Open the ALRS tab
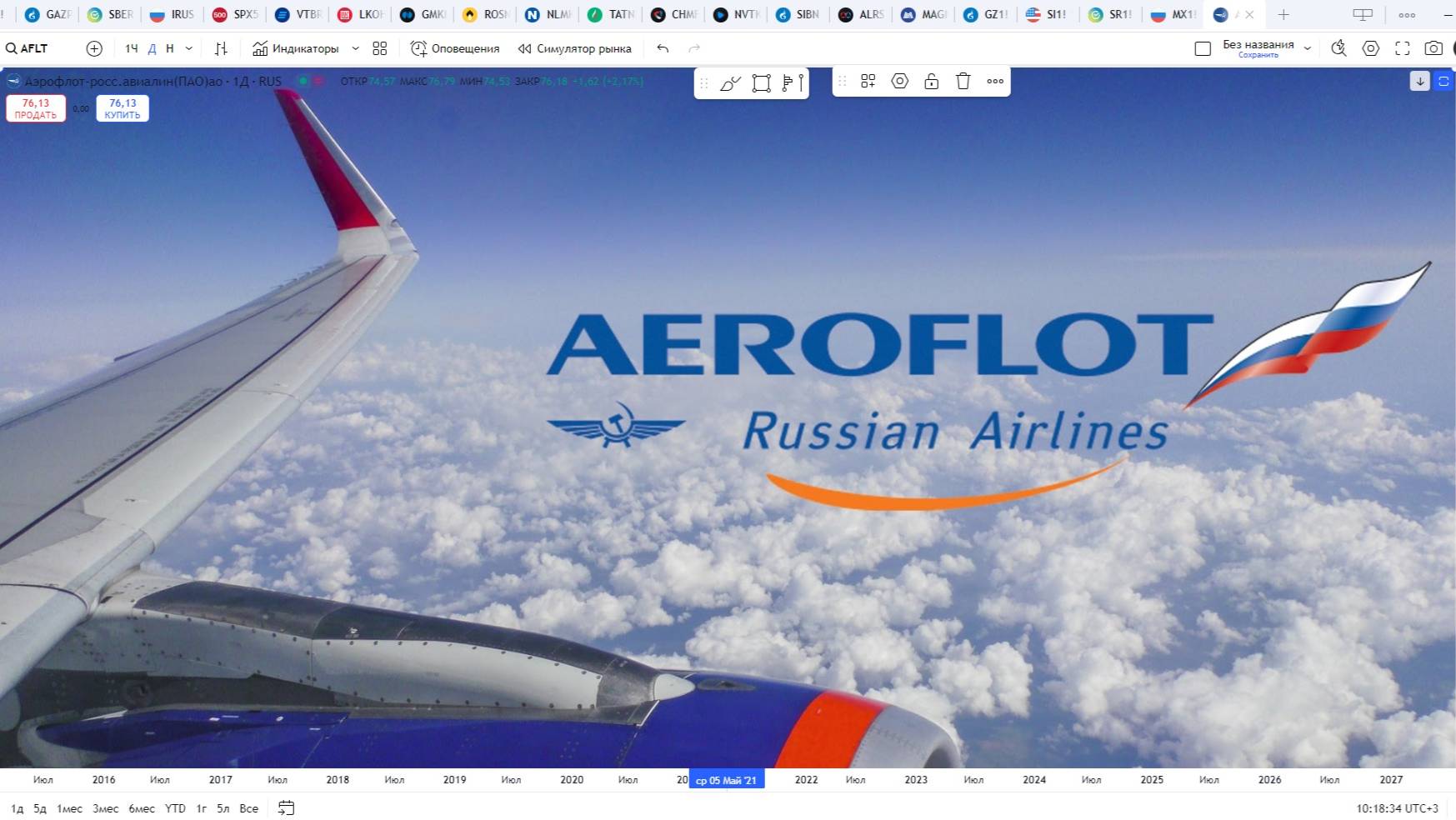1456x820 pixels. (x=861, y=14)
